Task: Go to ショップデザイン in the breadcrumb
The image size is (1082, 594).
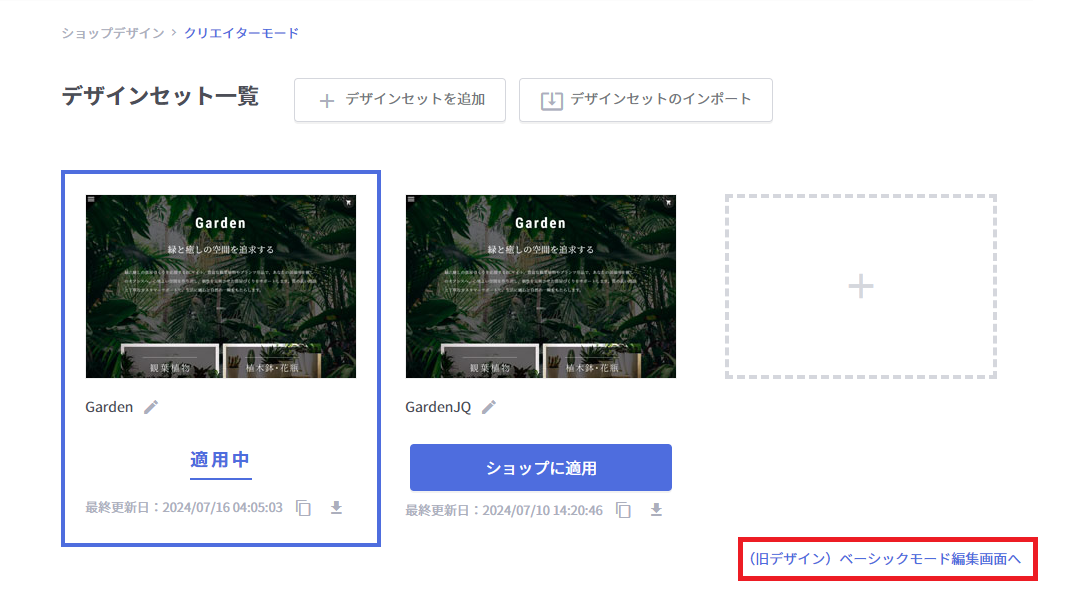Action: coord(113,33)
